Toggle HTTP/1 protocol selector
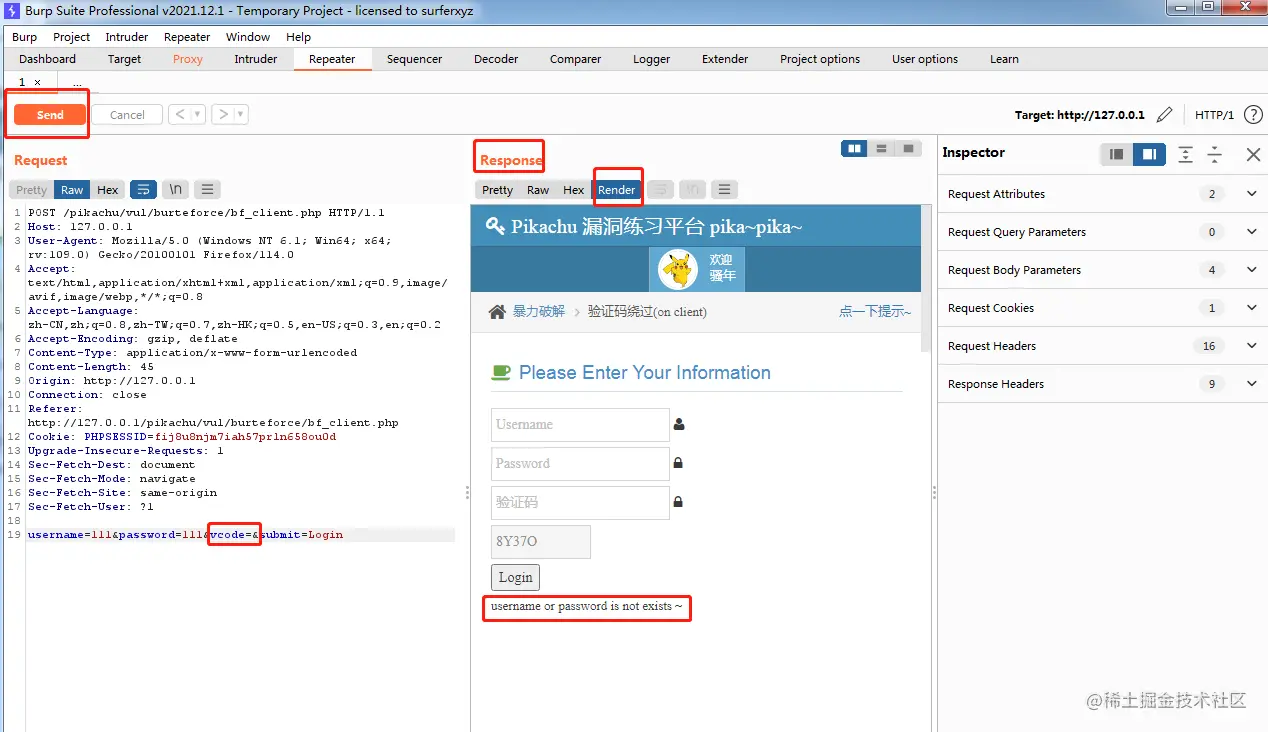 pyautogui.click(x=1215, y=115)
